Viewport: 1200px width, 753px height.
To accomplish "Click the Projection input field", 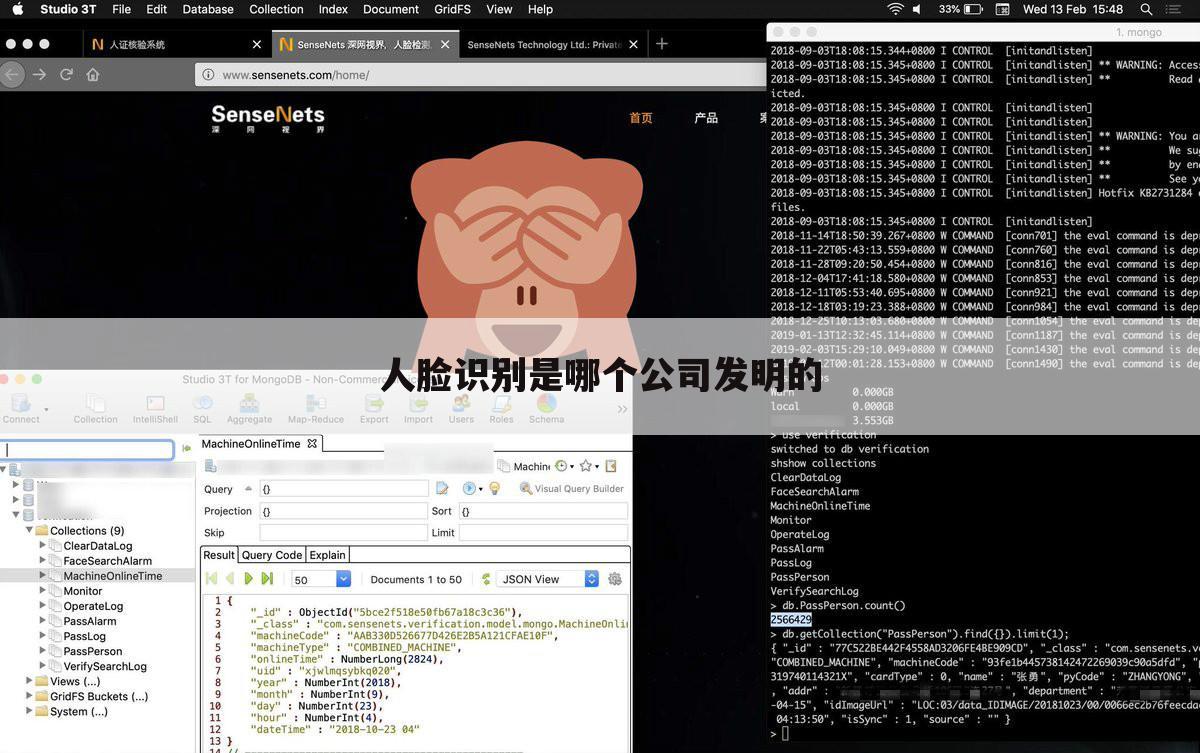I will tap(343, 511).
